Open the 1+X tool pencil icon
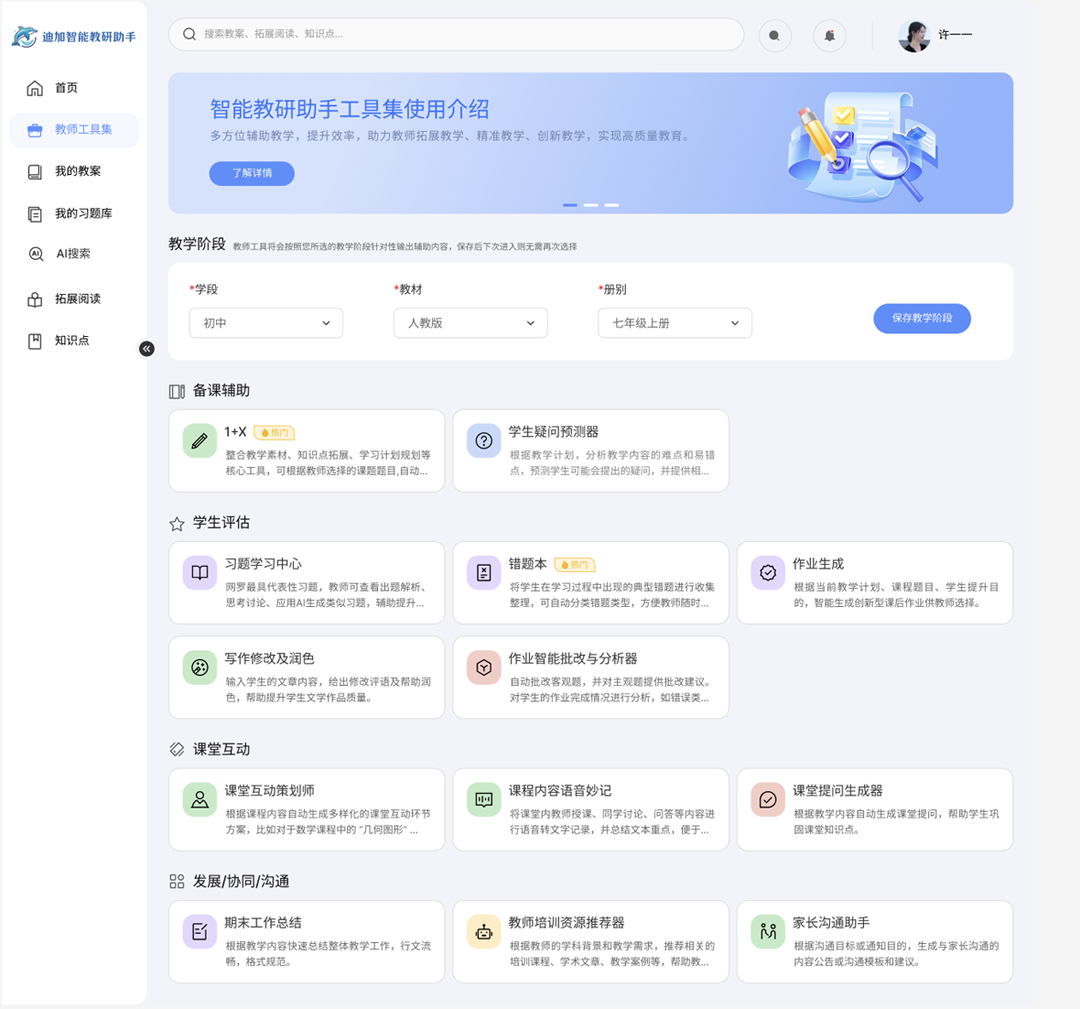 [x=200, y=441]
